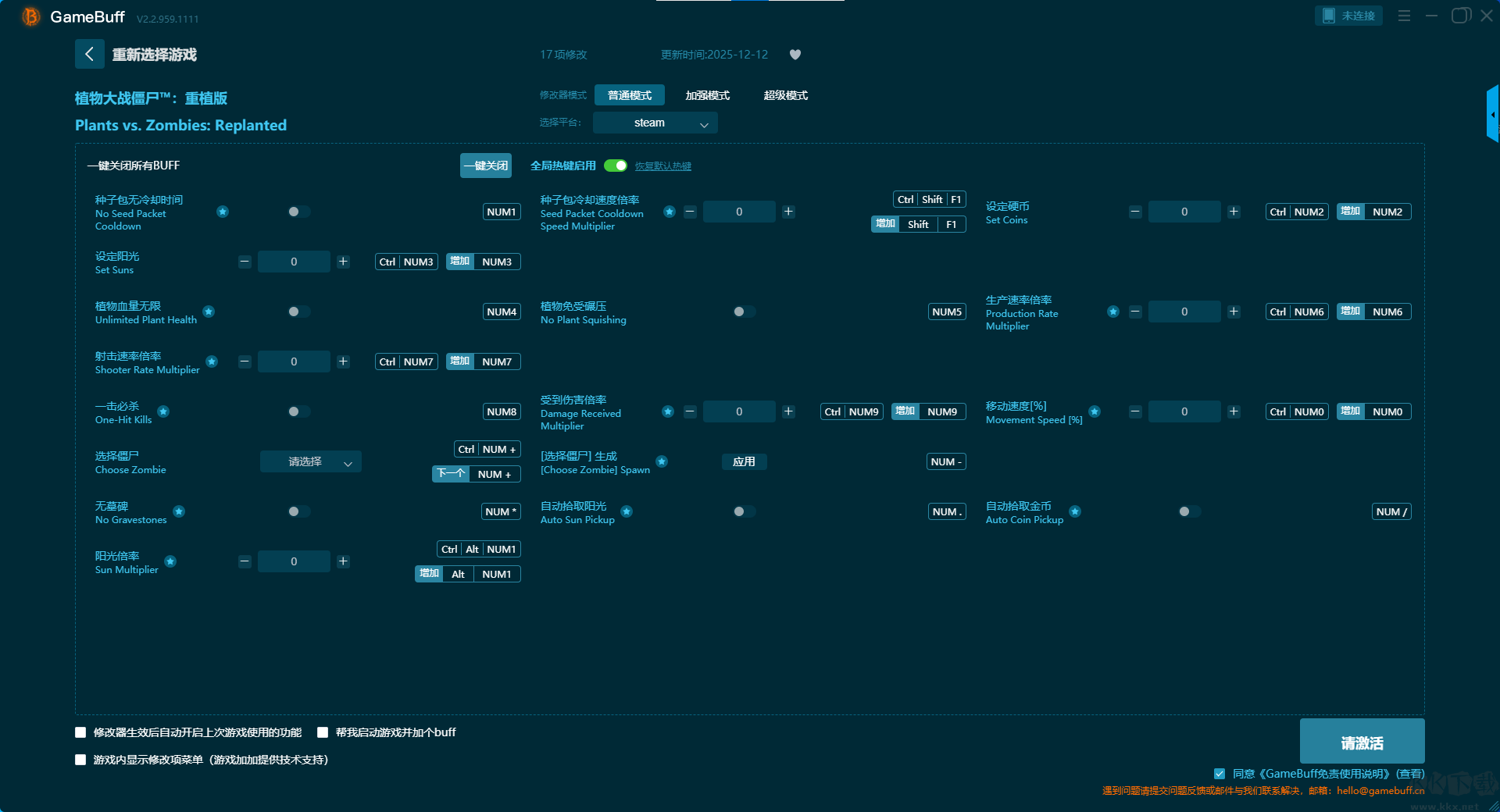Image resolution: width=1500 pixels, height=812 pixels.
Task: Click star icon beside Seed Packet Cooldown Speed Multiplier
Action: pos(670,212)
